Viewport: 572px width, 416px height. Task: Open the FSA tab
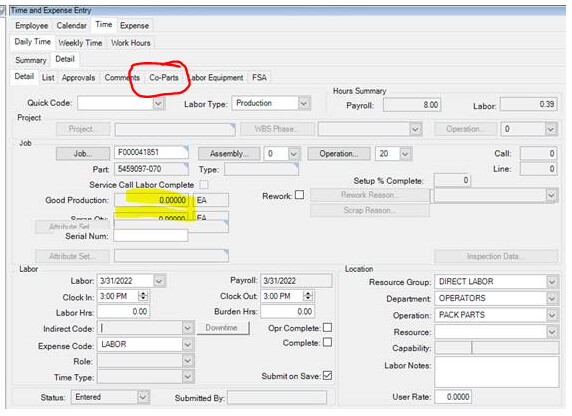(x=259, y=77)
